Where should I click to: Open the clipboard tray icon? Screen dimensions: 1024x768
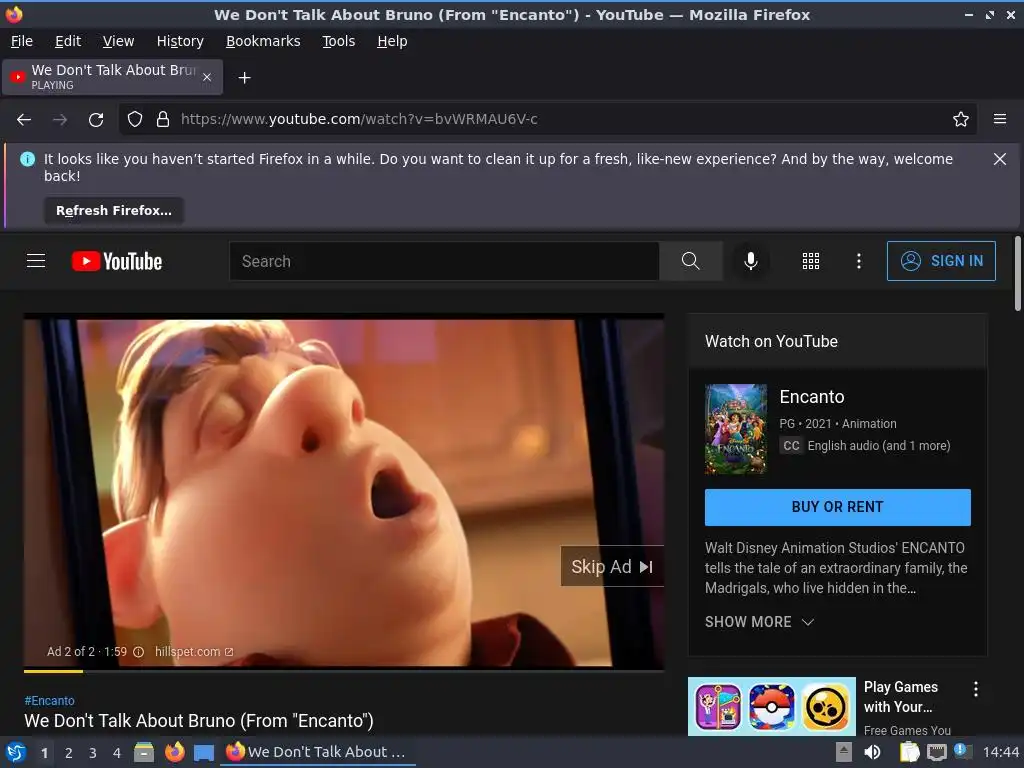pyautogui.click(x=909, y=752)
